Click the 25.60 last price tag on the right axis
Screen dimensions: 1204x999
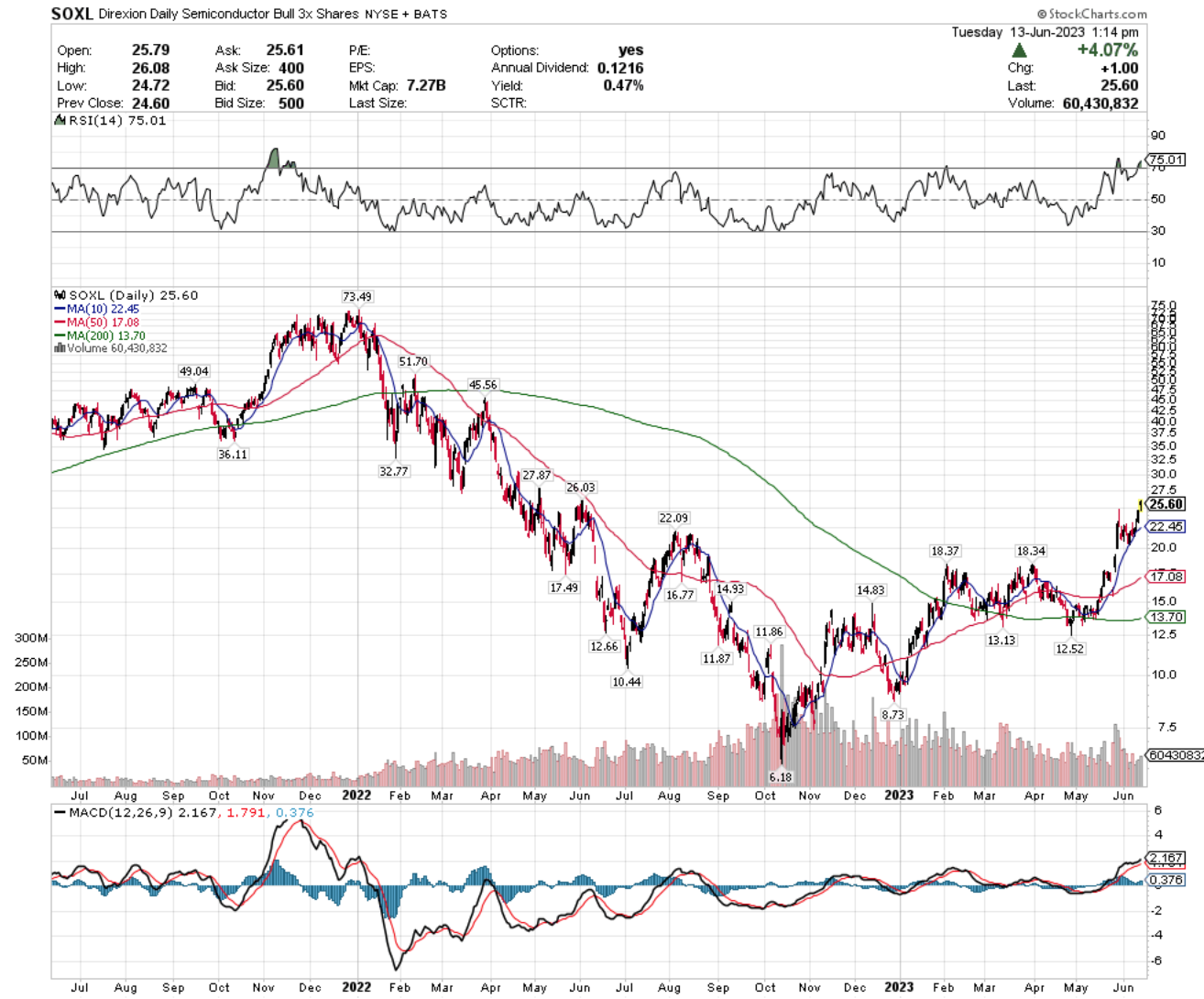(x=1166, y=504)
